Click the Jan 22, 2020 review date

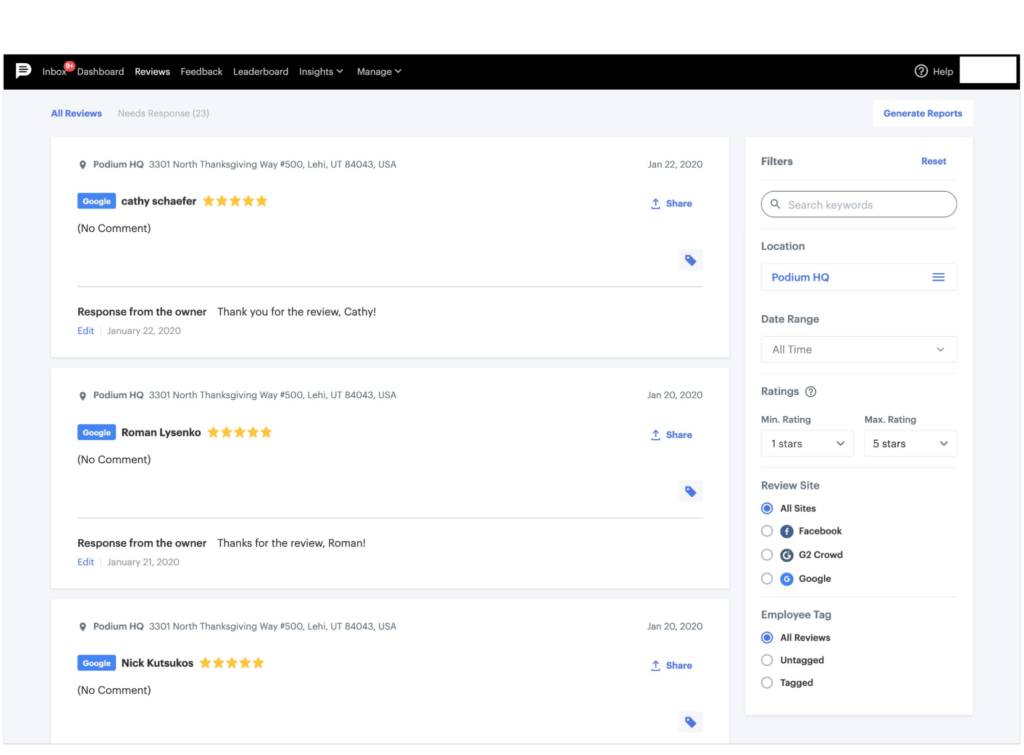pyautogui.click(x=675, y=165)
